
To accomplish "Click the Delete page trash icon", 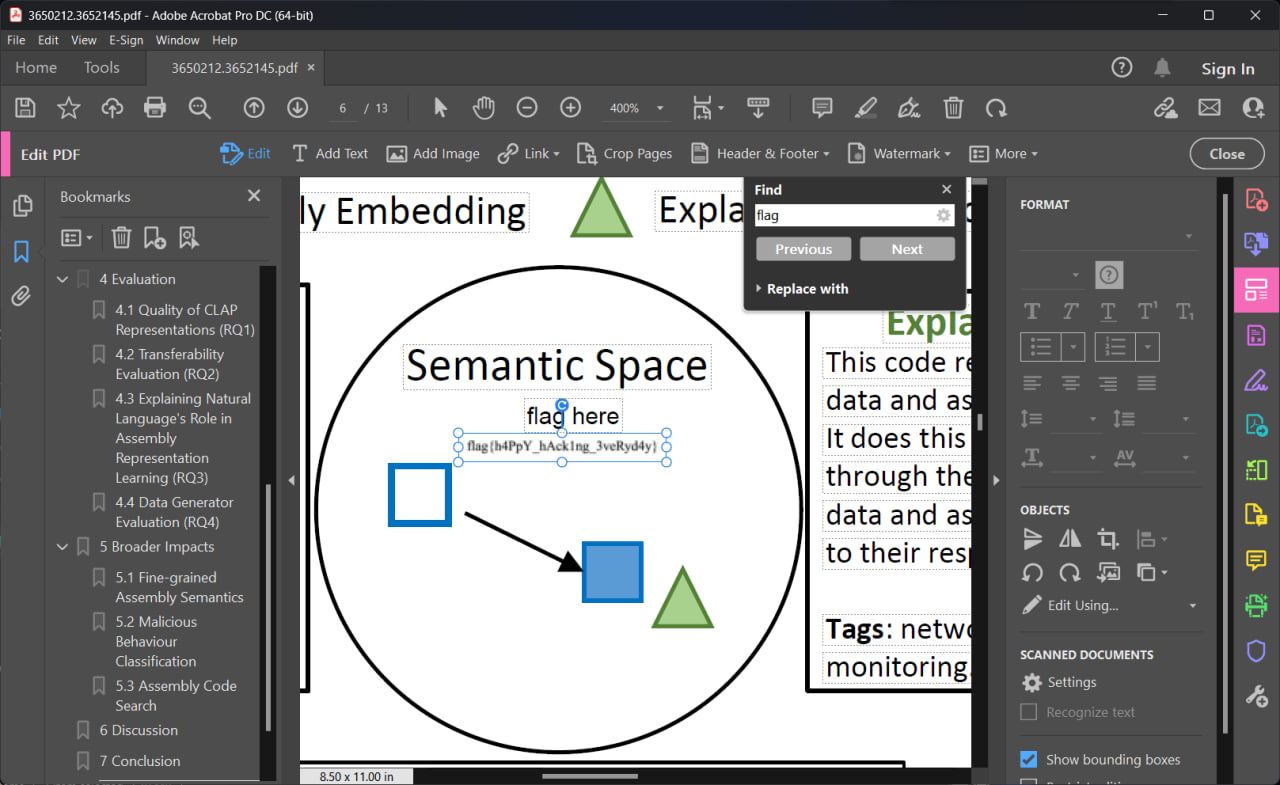I will click(953, 108).
